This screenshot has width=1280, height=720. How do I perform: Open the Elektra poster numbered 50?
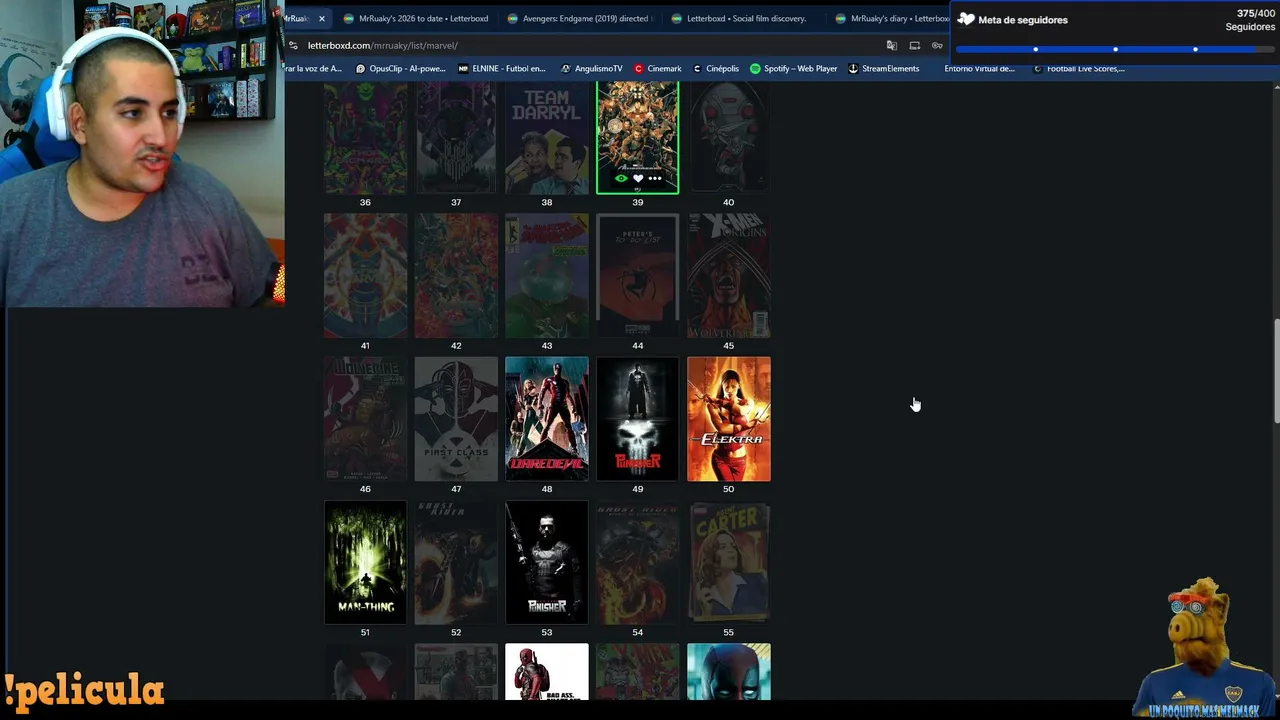[x=729, y=419]
